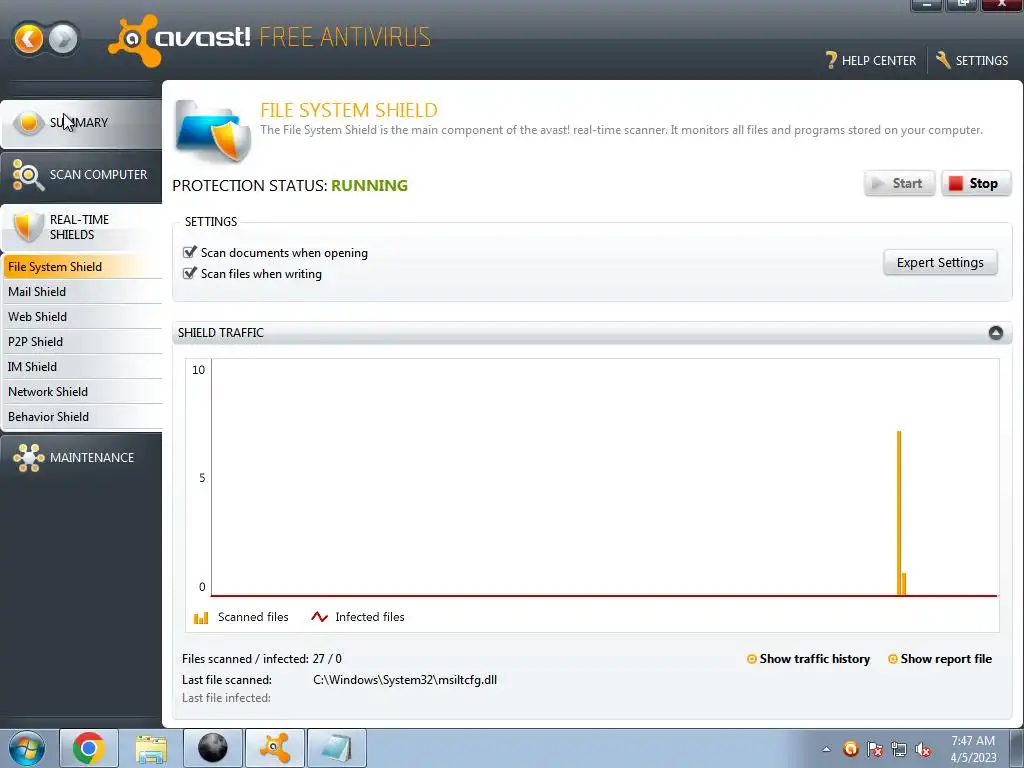The image size is (1024, 768).
Task: Select Behavior Shield
Action: click(x=82, y=417)
